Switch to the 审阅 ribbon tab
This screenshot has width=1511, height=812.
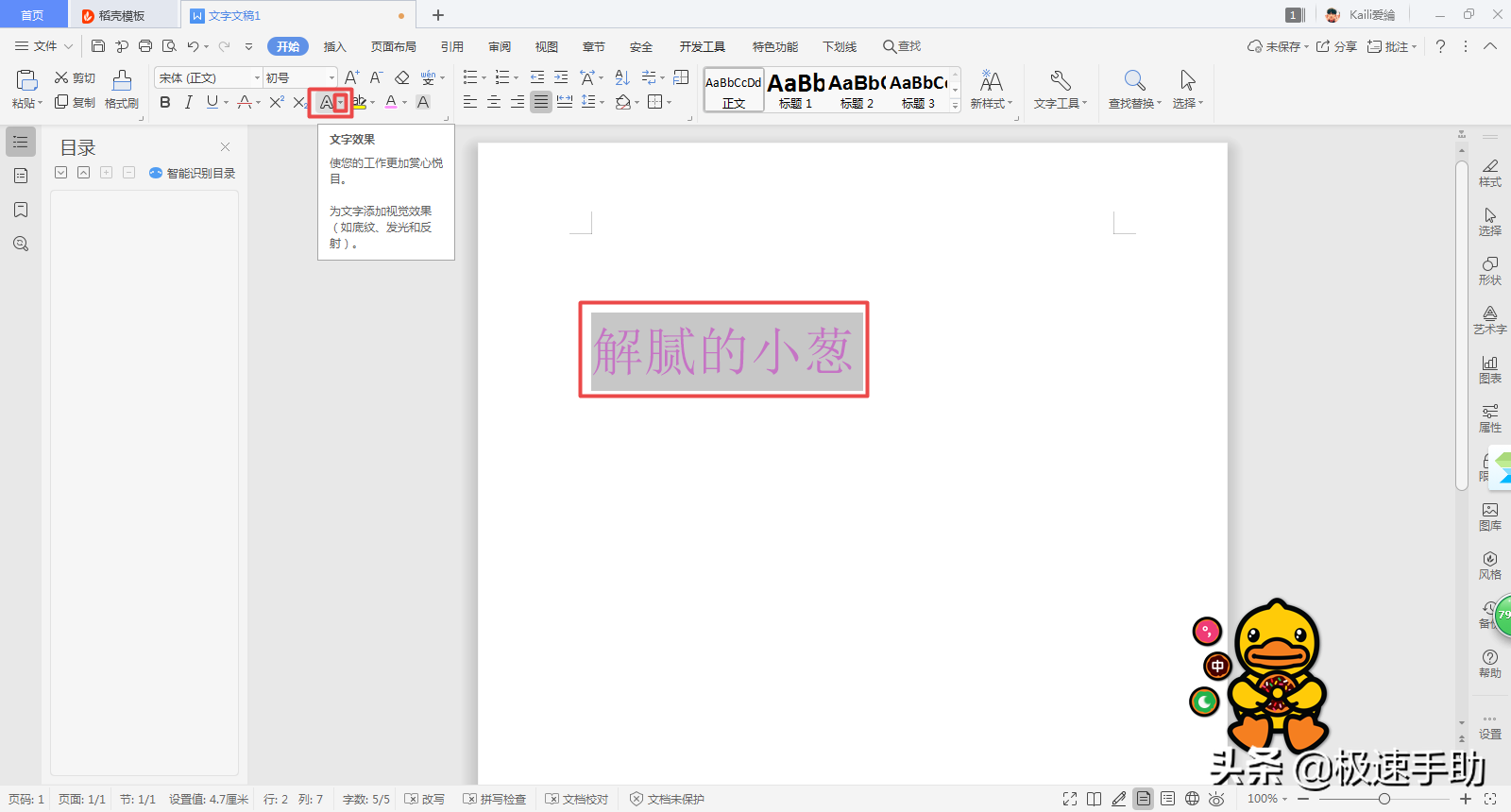coord(500,46)
